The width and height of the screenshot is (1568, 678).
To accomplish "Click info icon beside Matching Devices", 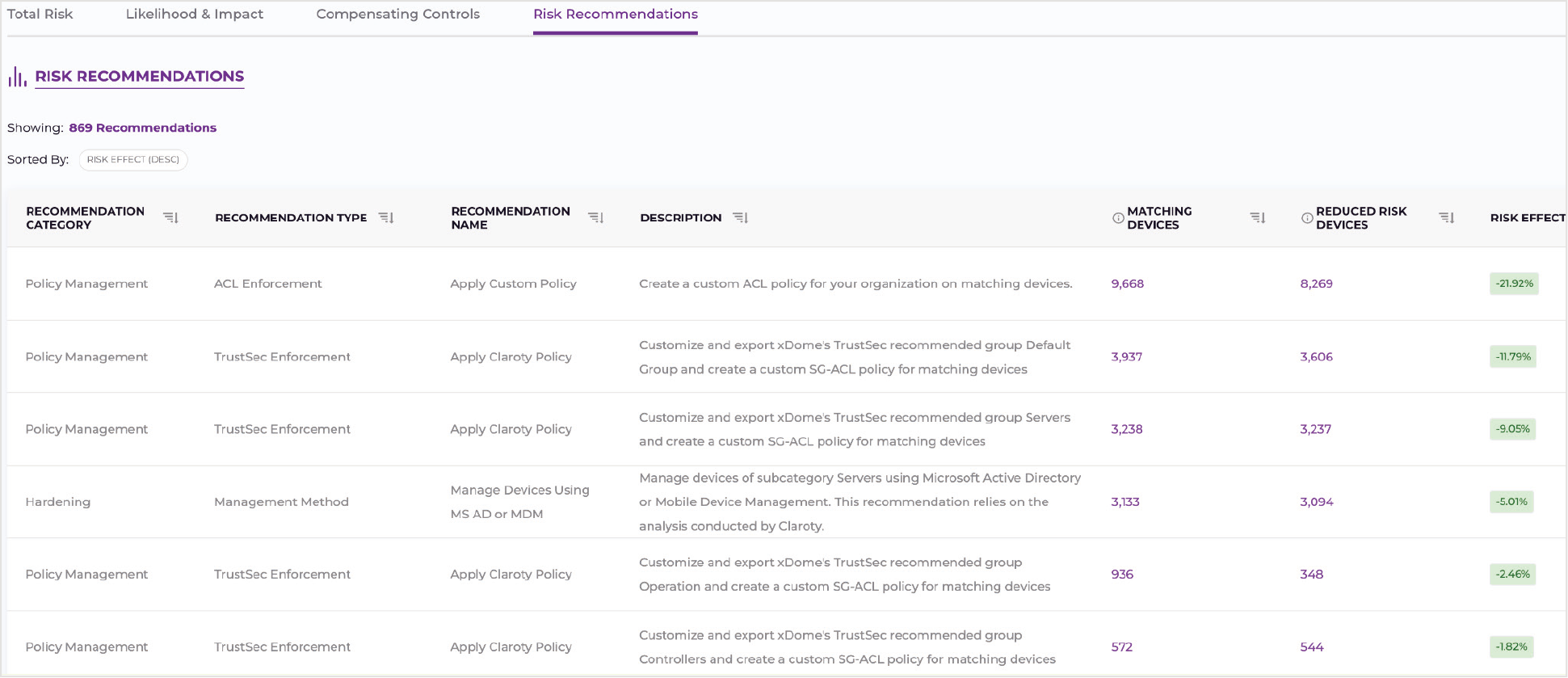I will [1118, 218].
